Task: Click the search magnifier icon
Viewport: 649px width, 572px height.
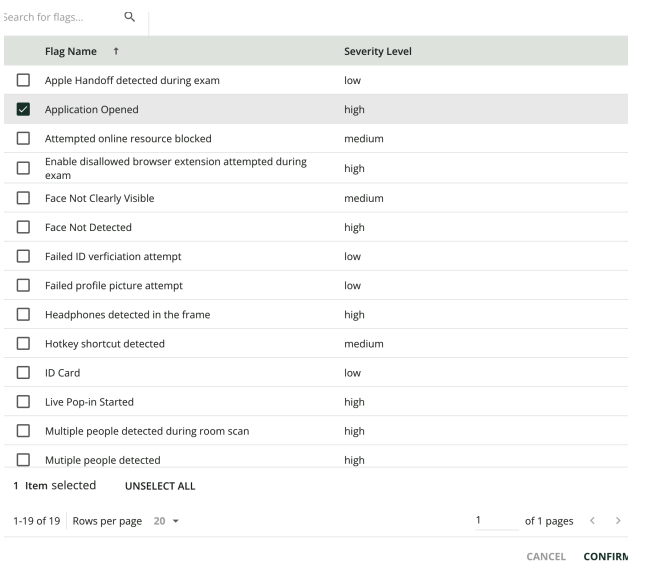Action: coord(130,17)
